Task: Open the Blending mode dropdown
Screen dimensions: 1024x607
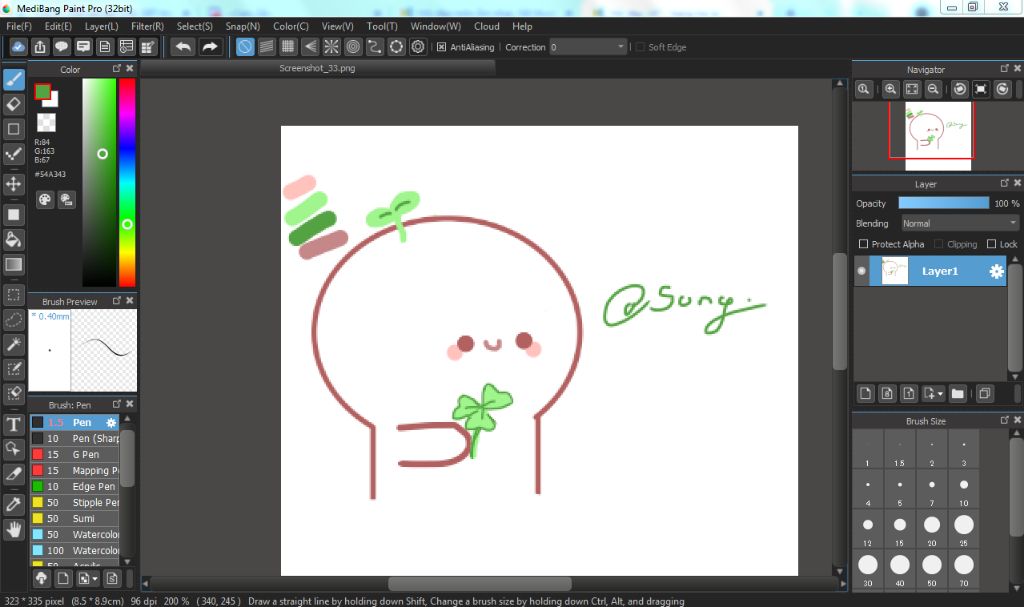Action: [959, 223]
